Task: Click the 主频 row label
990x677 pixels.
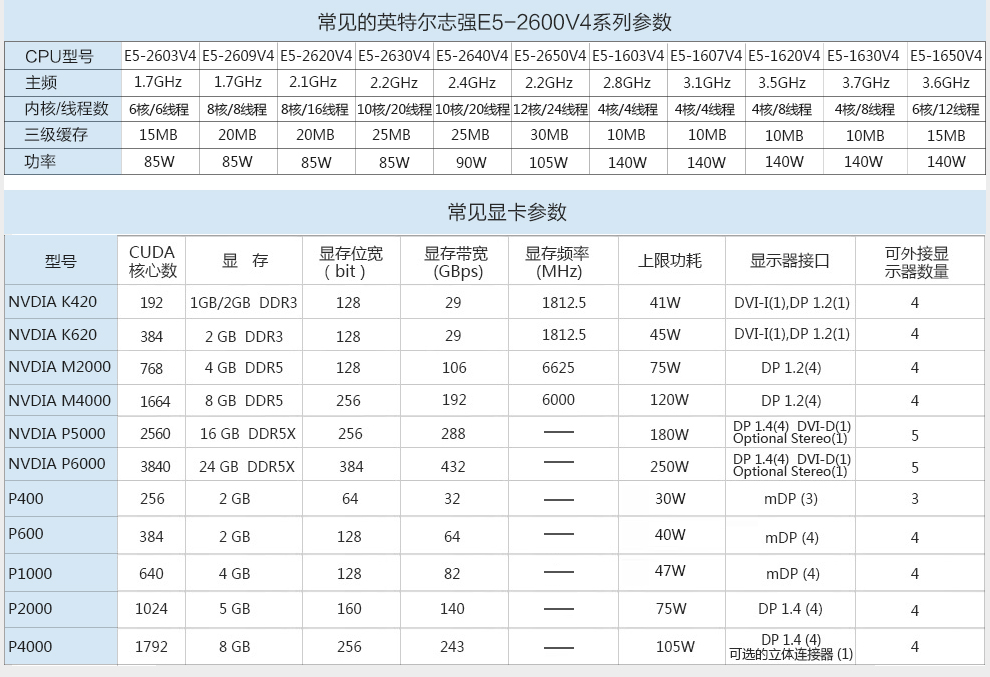Action: [41, 82]
